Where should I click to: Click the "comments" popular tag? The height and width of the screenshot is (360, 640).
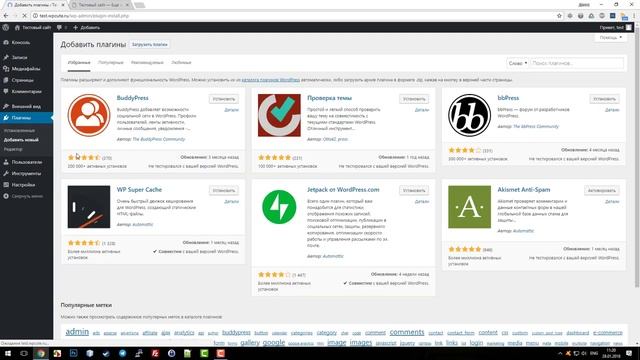click(x=407, y=332)
